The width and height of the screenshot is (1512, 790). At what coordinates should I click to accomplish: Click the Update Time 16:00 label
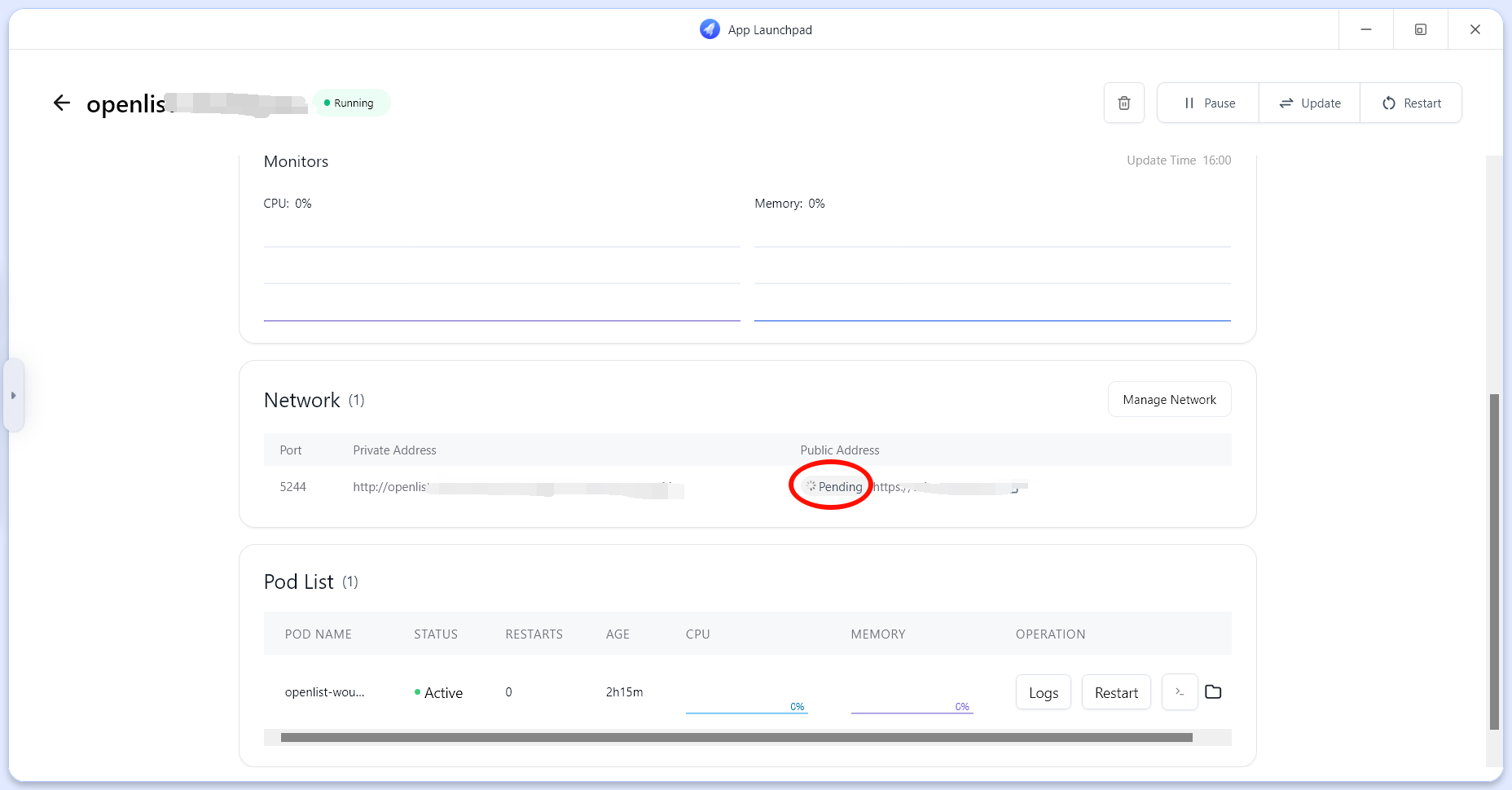[x=1179, y=160]
